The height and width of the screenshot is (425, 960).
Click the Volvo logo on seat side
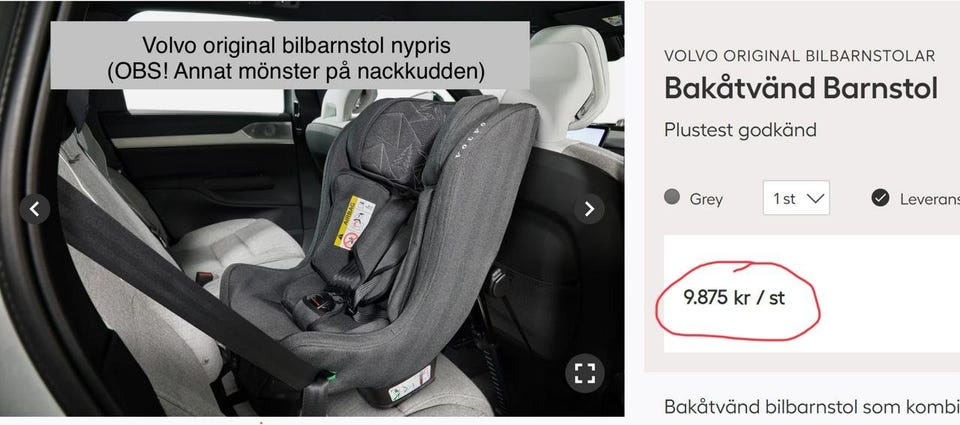(x=470, y=140)
